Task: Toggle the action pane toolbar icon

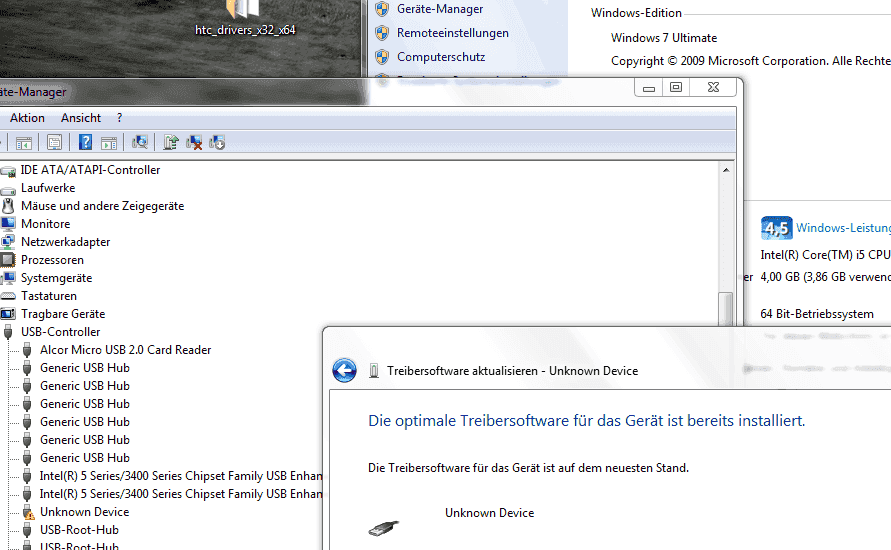Action: pyautogui.click(x=109, y=143)
